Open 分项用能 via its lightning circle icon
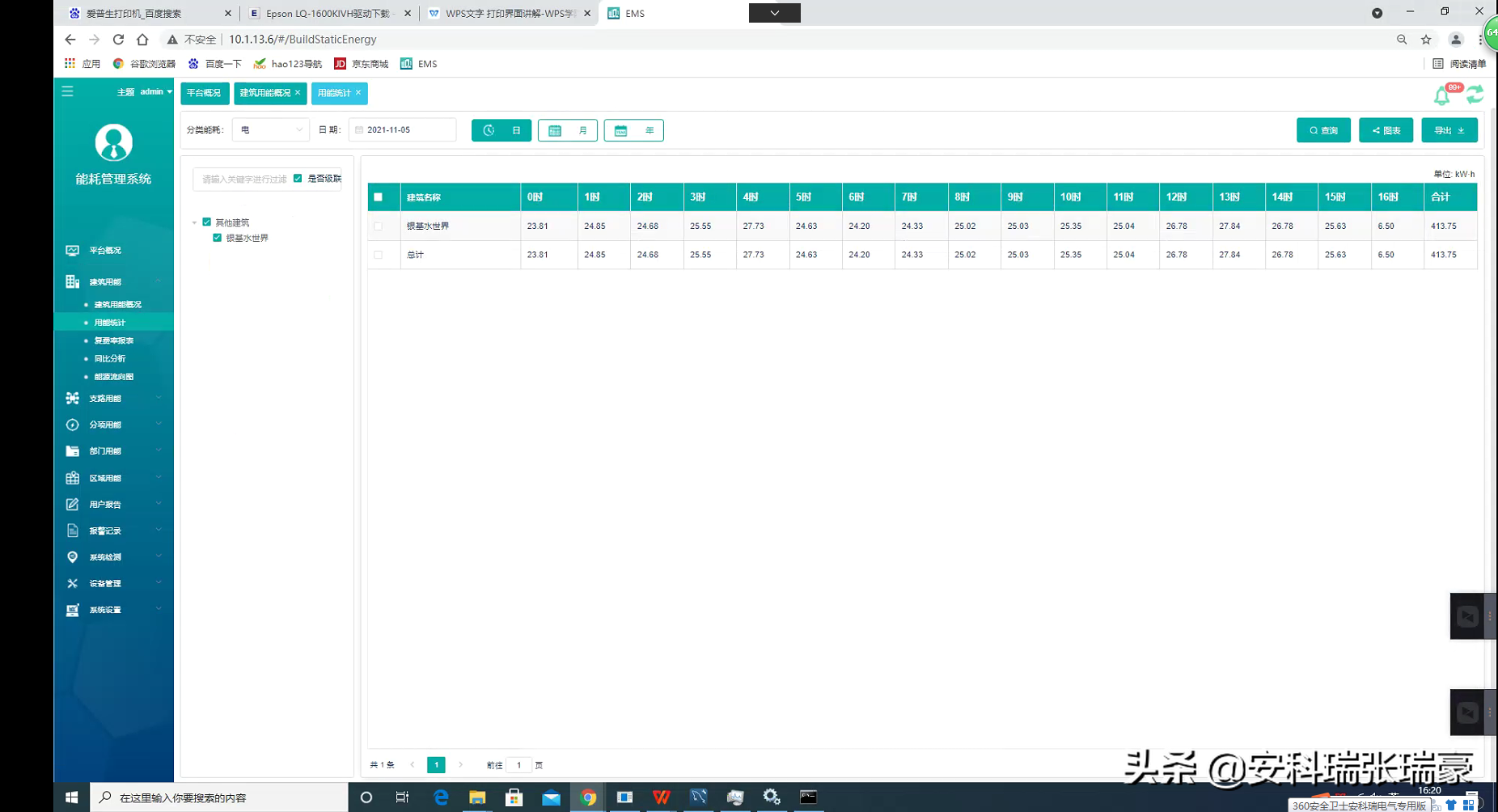This screenshot has height=812, width=1498. tap(73, 425)
